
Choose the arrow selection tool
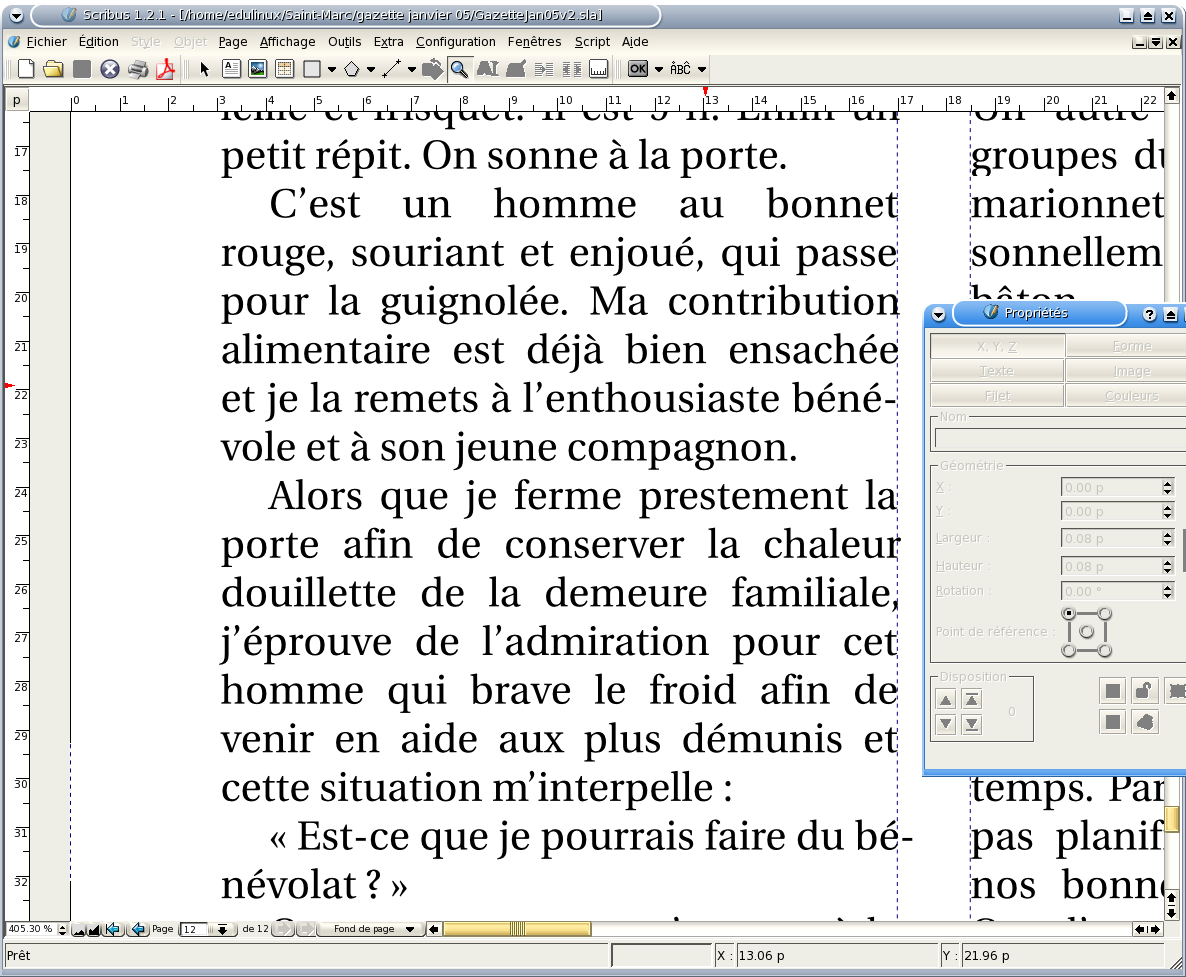205,69
